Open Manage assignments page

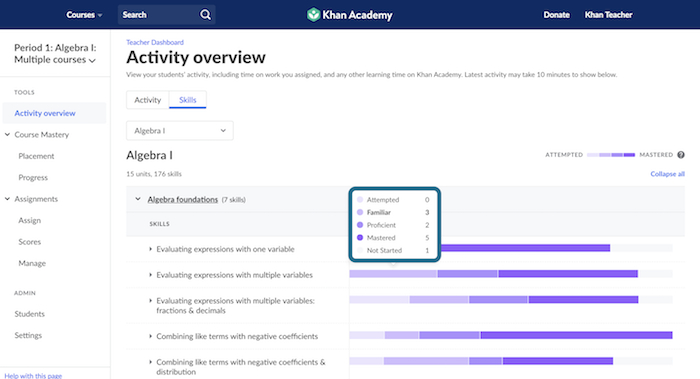tap(32, 263)
